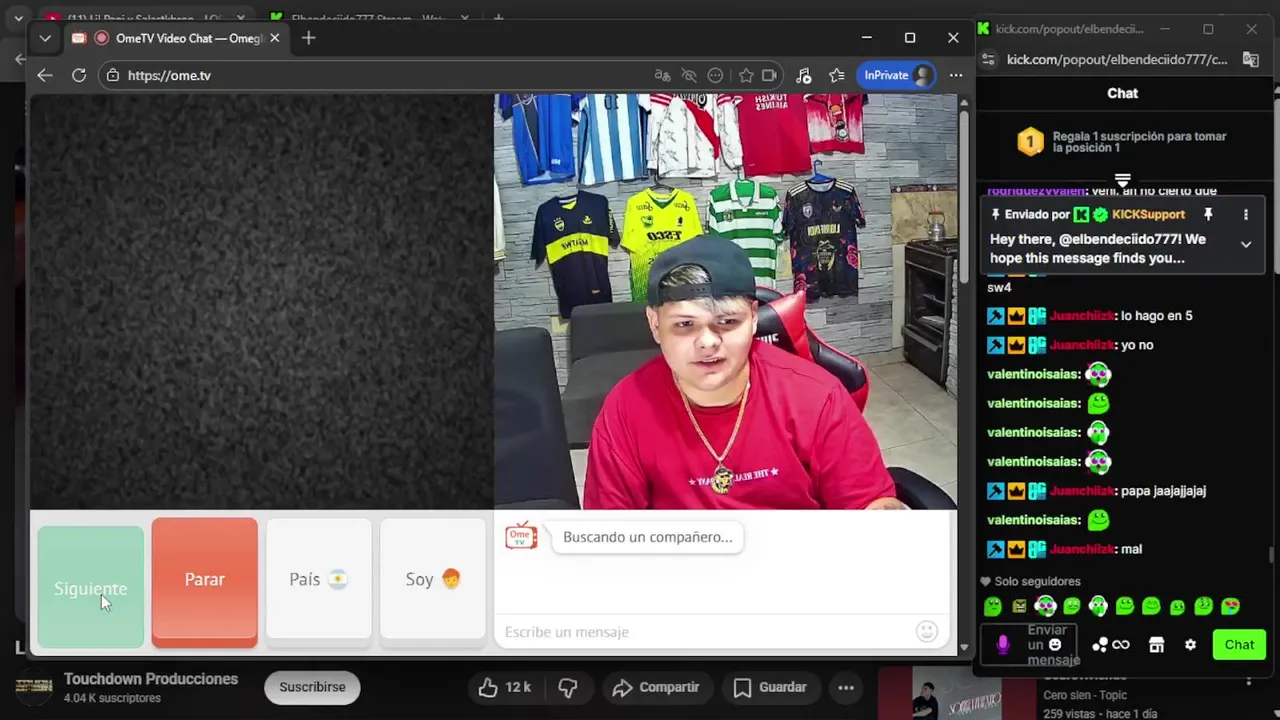Open the Kick chat emote picker smiley
Screen dimensions: 1280x720
[1054, 645]
